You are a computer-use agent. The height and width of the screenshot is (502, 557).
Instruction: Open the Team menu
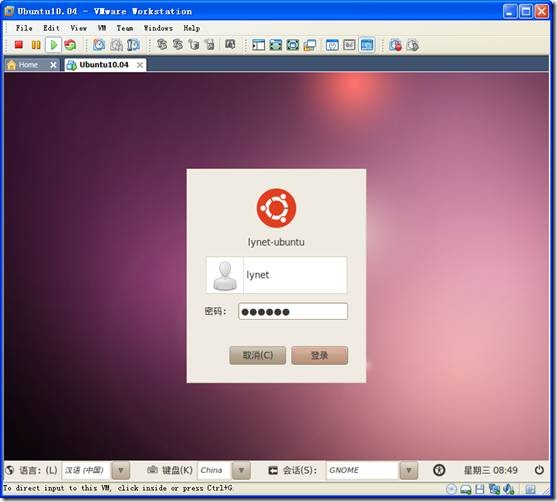coord(125,28)
